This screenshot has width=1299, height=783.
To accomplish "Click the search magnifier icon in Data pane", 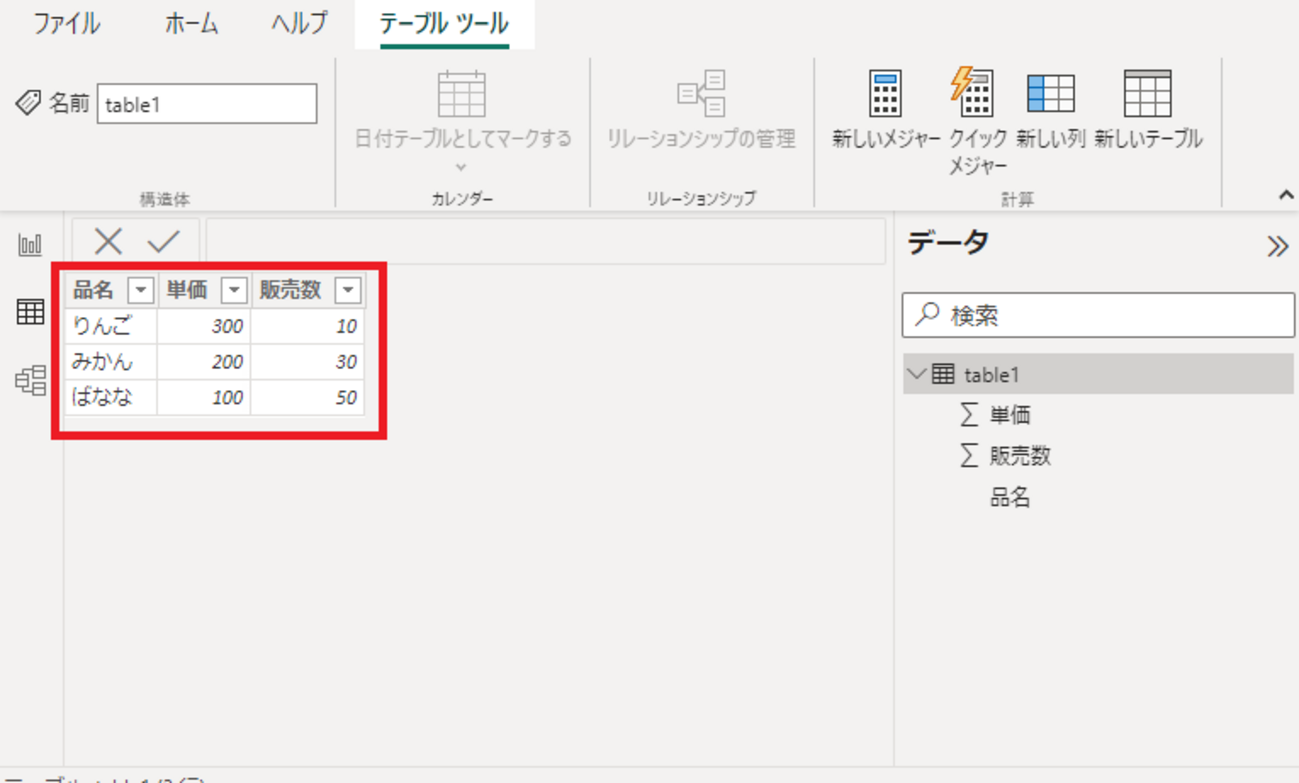I will 928,315.
